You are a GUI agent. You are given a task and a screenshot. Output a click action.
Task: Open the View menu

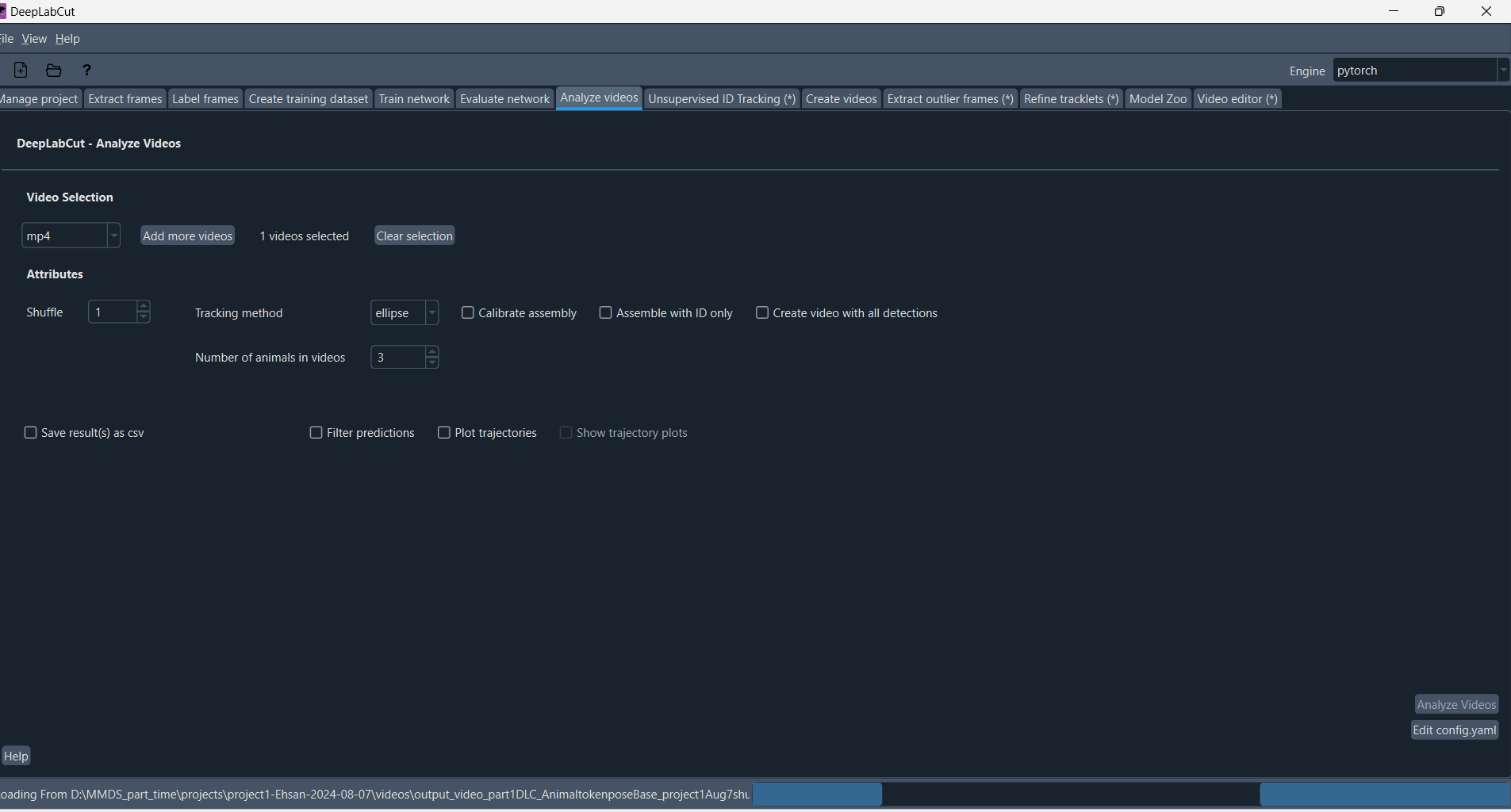point(33,38)
